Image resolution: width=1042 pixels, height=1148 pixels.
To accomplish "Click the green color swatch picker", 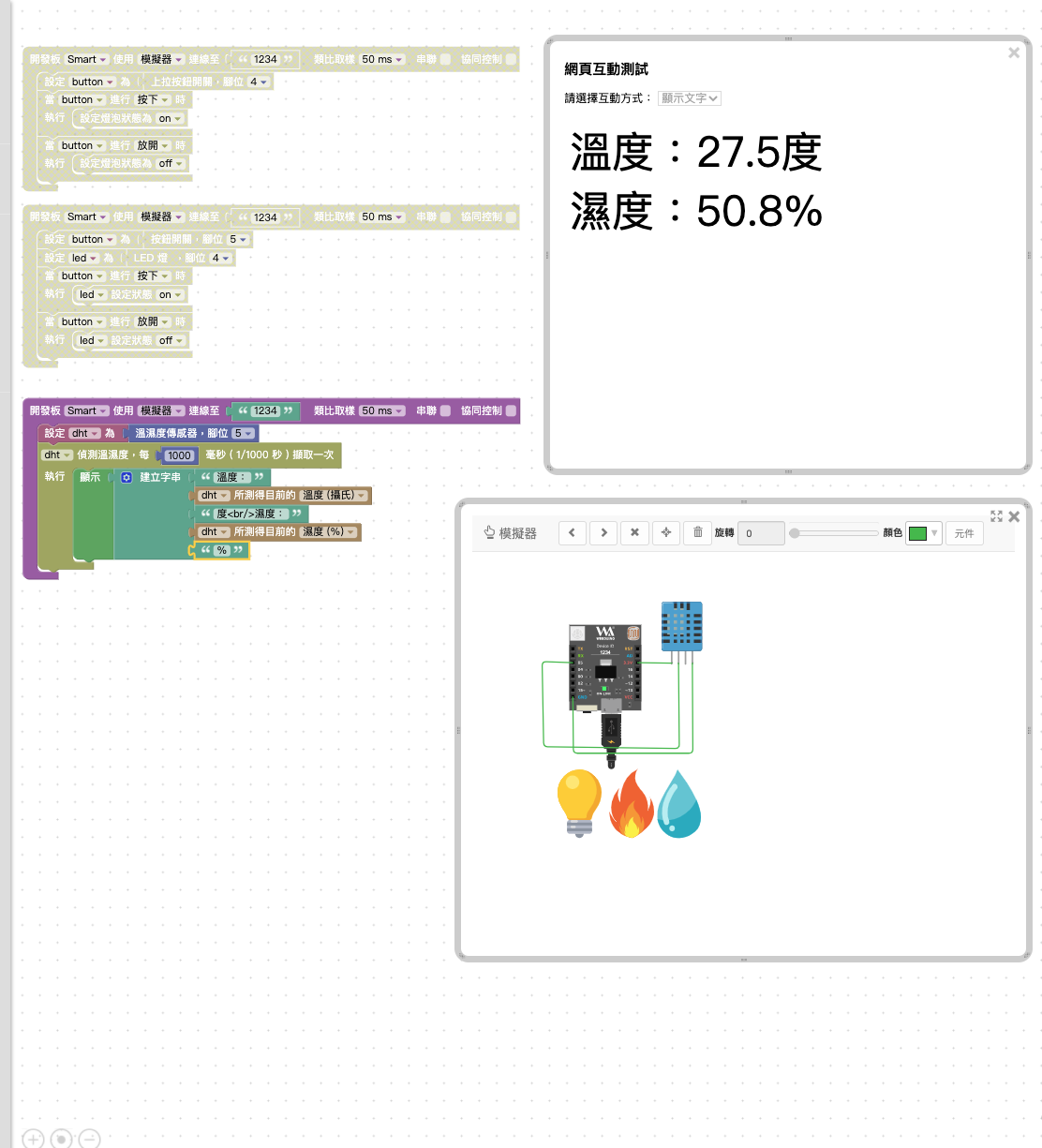I will (922, 533).
